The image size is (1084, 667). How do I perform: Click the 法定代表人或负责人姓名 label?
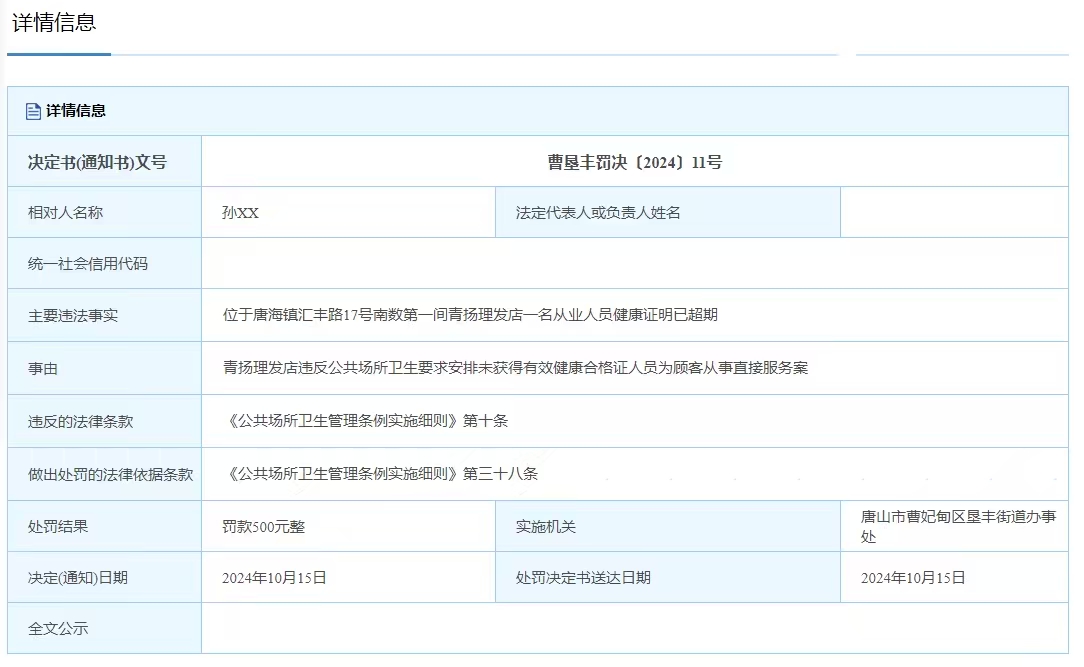click(598, 213)
